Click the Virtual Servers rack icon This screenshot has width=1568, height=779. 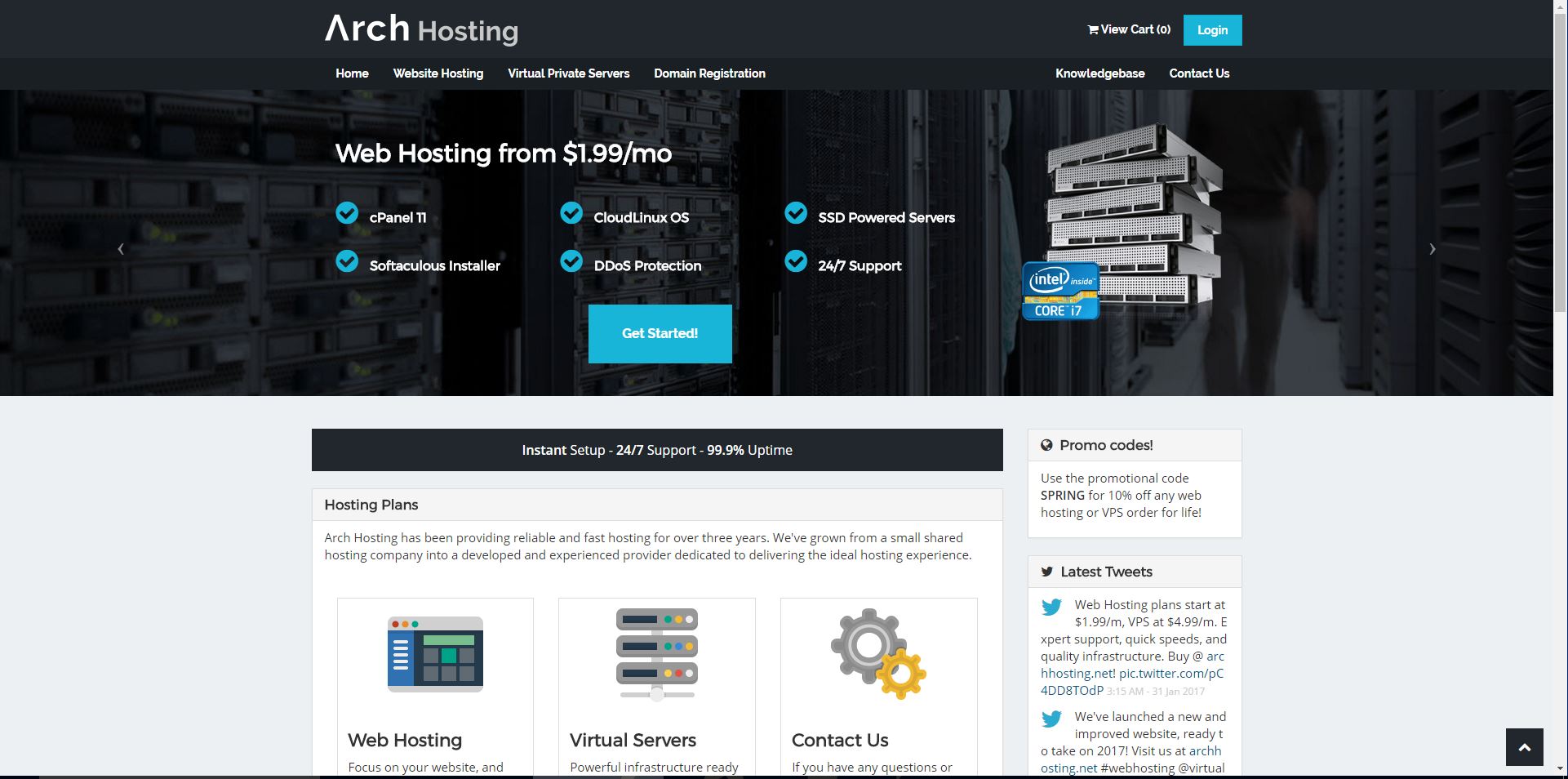pyautogui.click(x=657, y=654)
